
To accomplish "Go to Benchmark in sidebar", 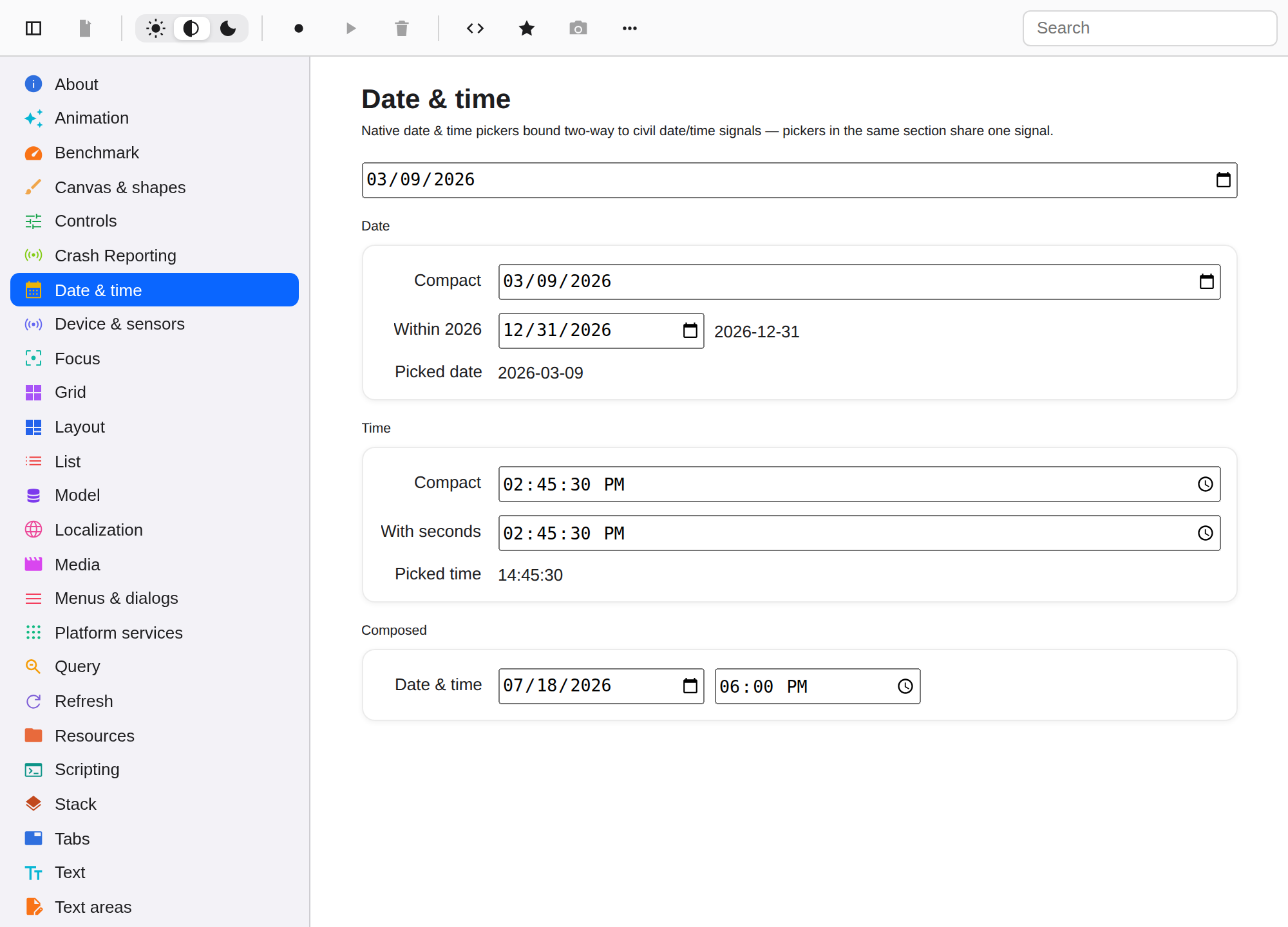I will click(x=155, y=153).
